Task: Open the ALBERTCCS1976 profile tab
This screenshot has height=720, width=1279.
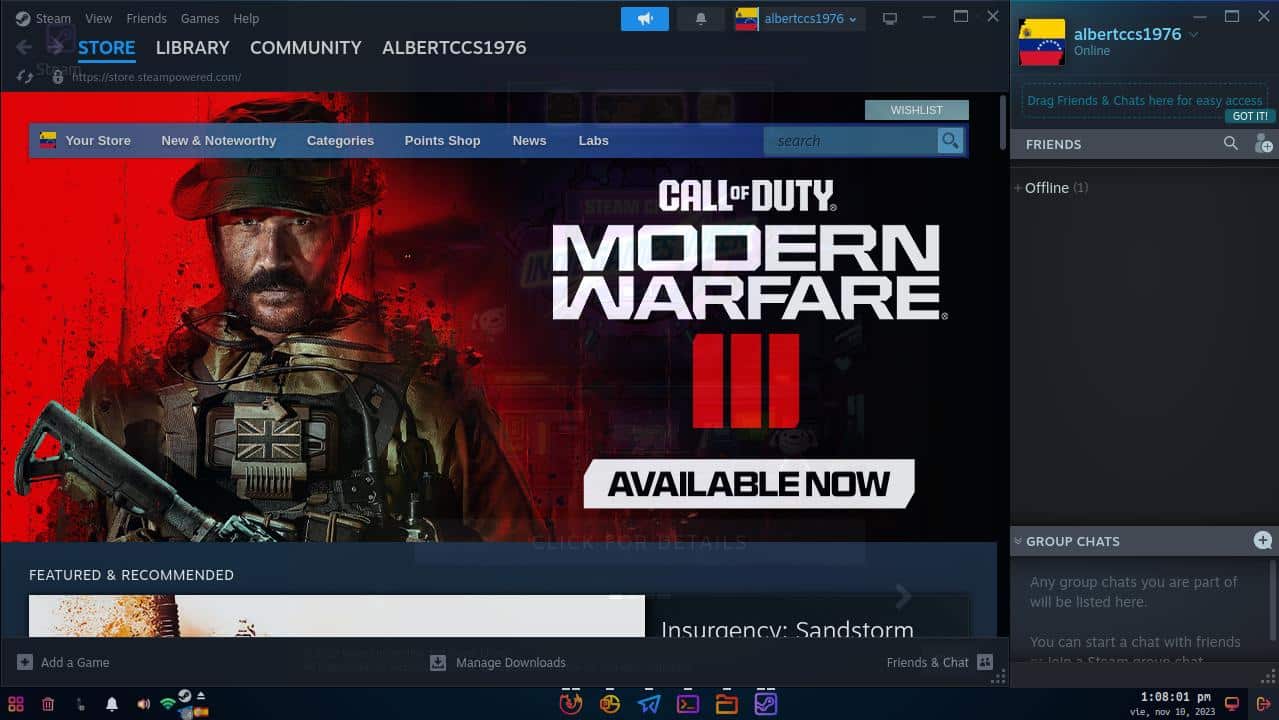Action: pyautogui.click(x=454, y=47)
